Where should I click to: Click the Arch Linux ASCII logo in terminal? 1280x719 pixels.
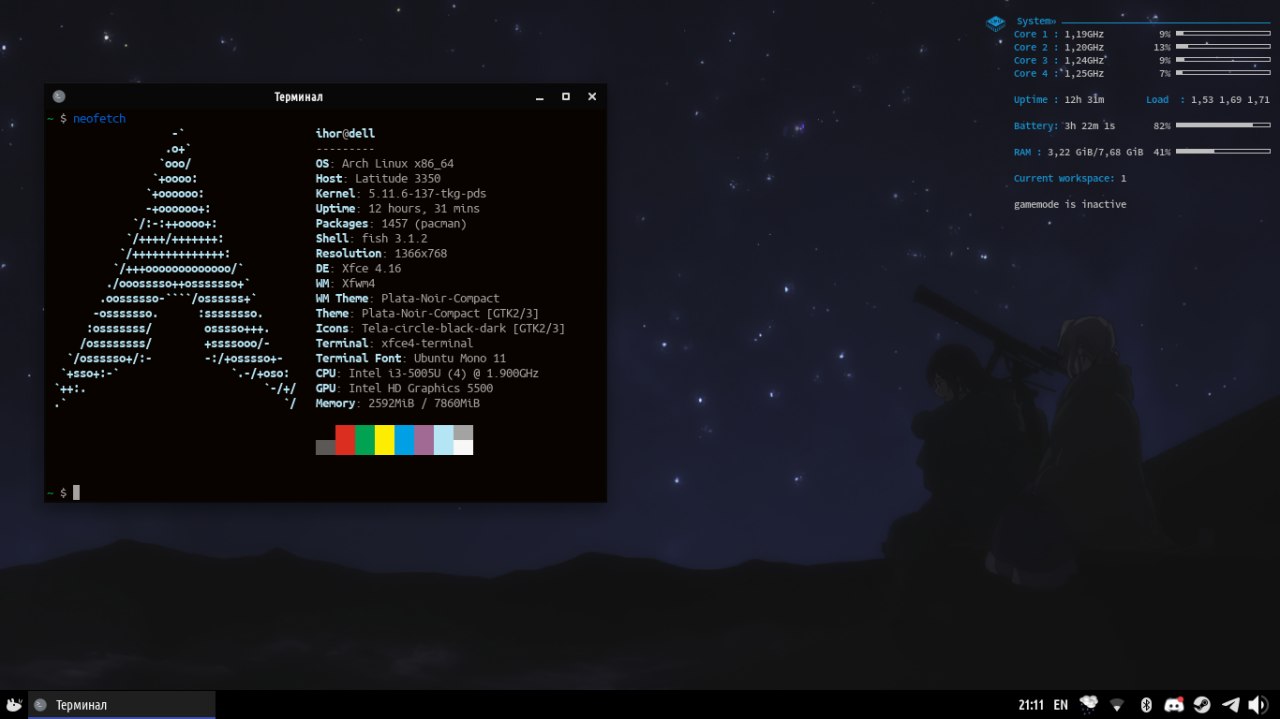pos(176,268)
